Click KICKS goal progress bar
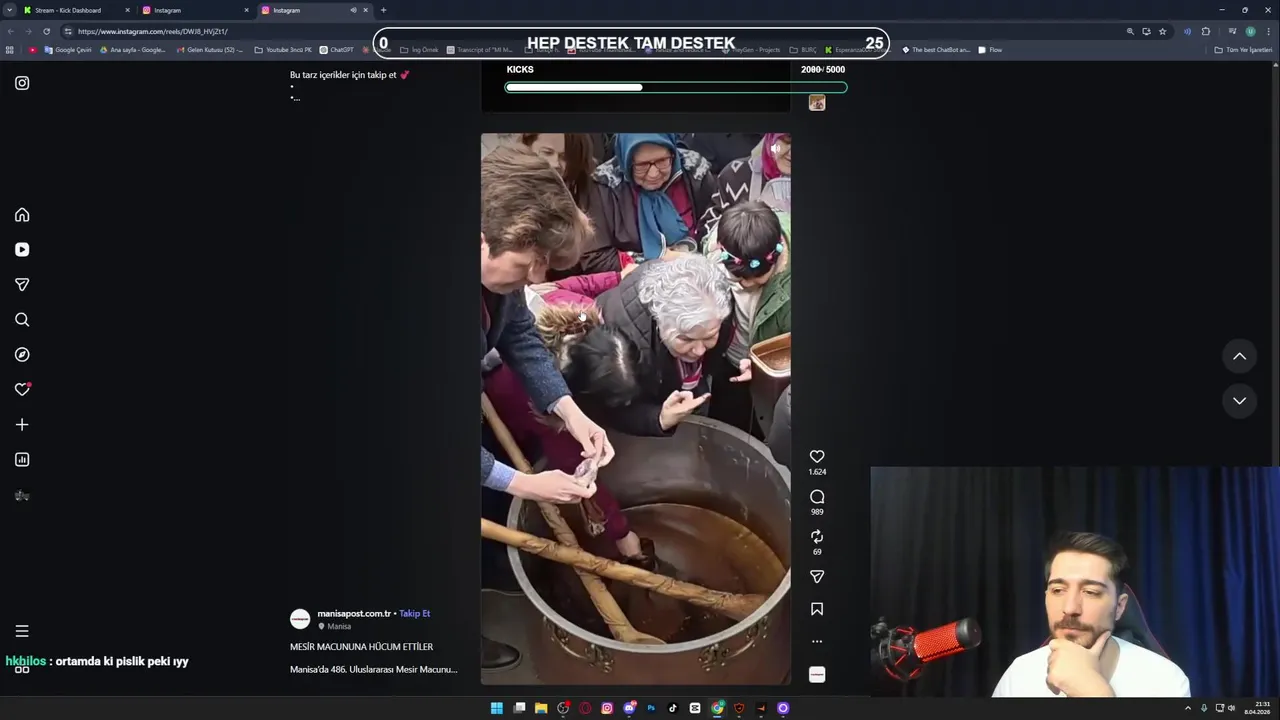Viewport: 1280px width, 720px height. (676, 87)
